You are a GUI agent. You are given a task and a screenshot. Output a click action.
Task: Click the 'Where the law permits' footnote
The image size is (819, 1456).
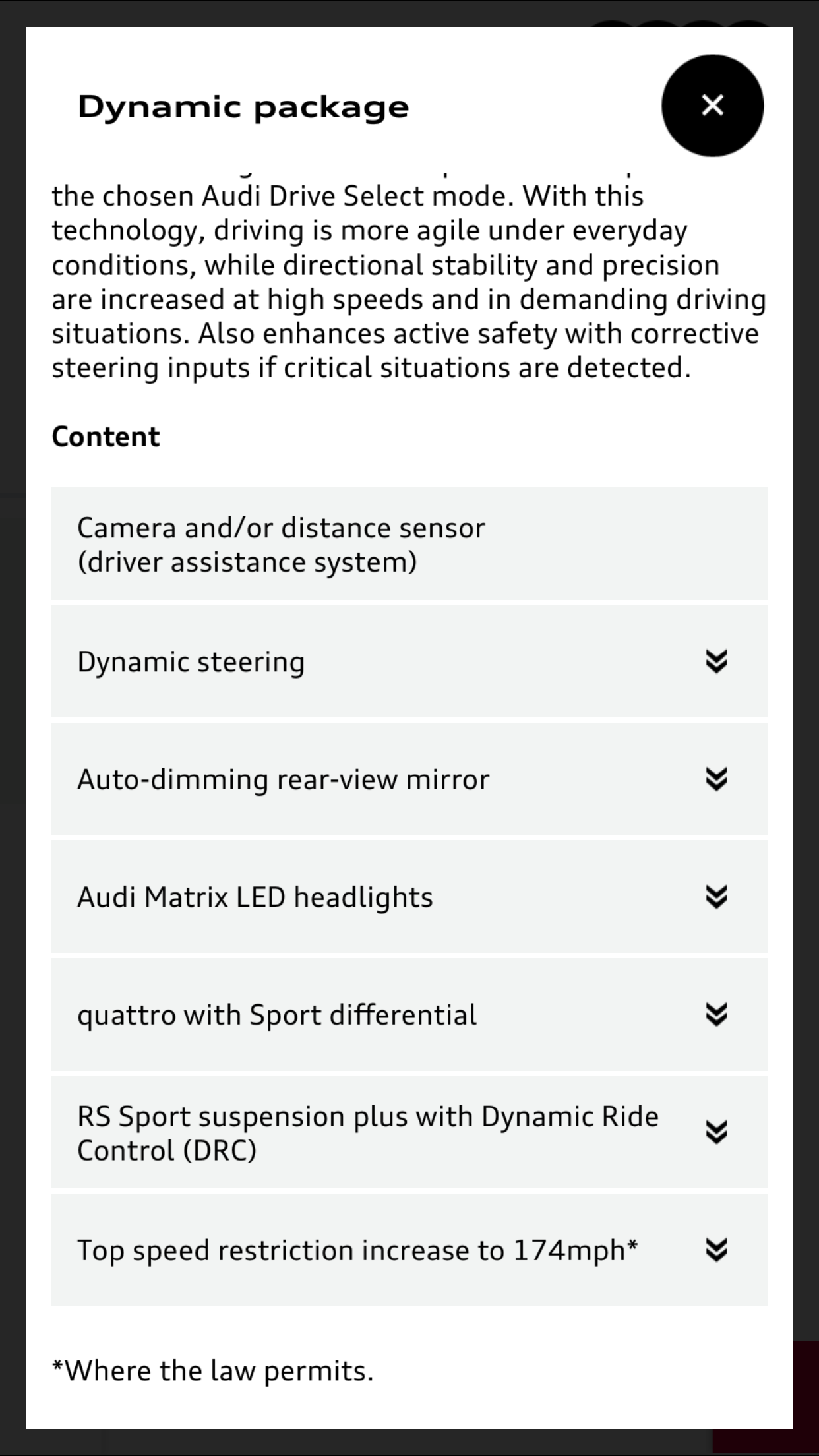tap(212, 1370)
